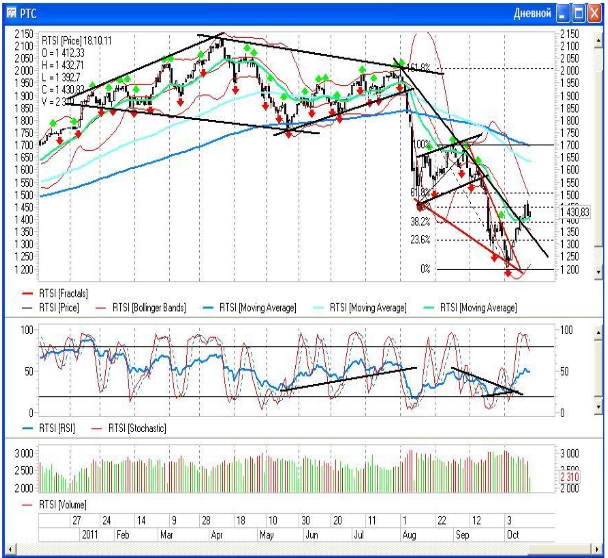
Task: Click the PTC window title bar icon
Action: [x=12, y=14]
